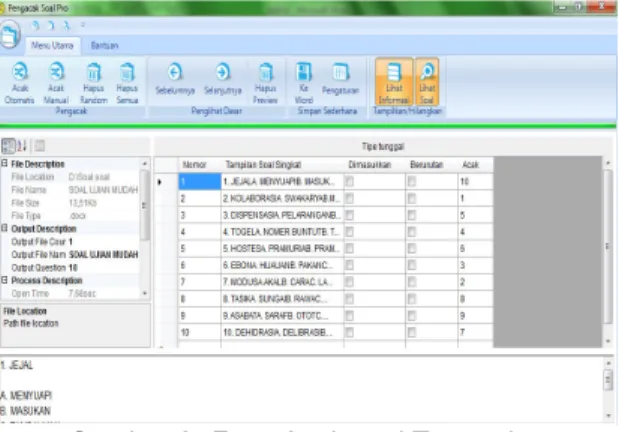Viewport: 619px width, 432px height.
Task: Click the preview pane scrollbar thumb
Action: [x=608, y=379]
